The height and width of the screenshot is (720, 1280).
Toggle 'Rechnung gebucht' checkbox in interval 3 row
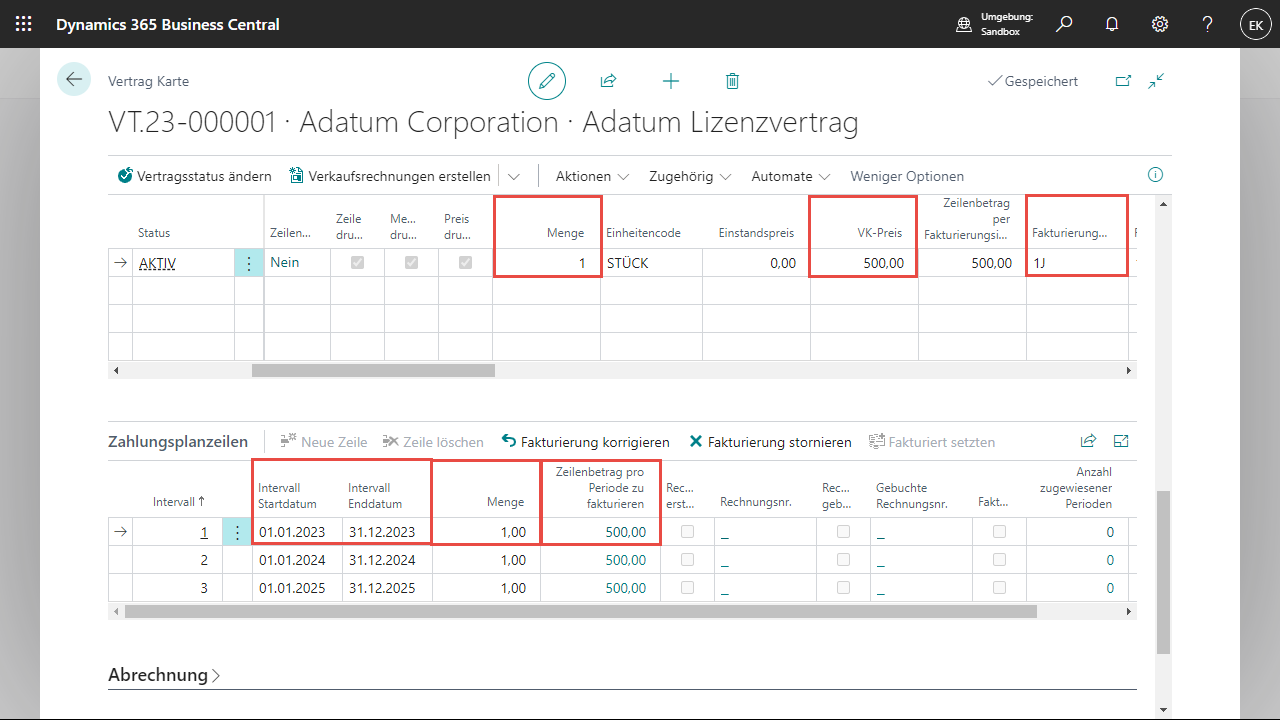tap(843, 588)
